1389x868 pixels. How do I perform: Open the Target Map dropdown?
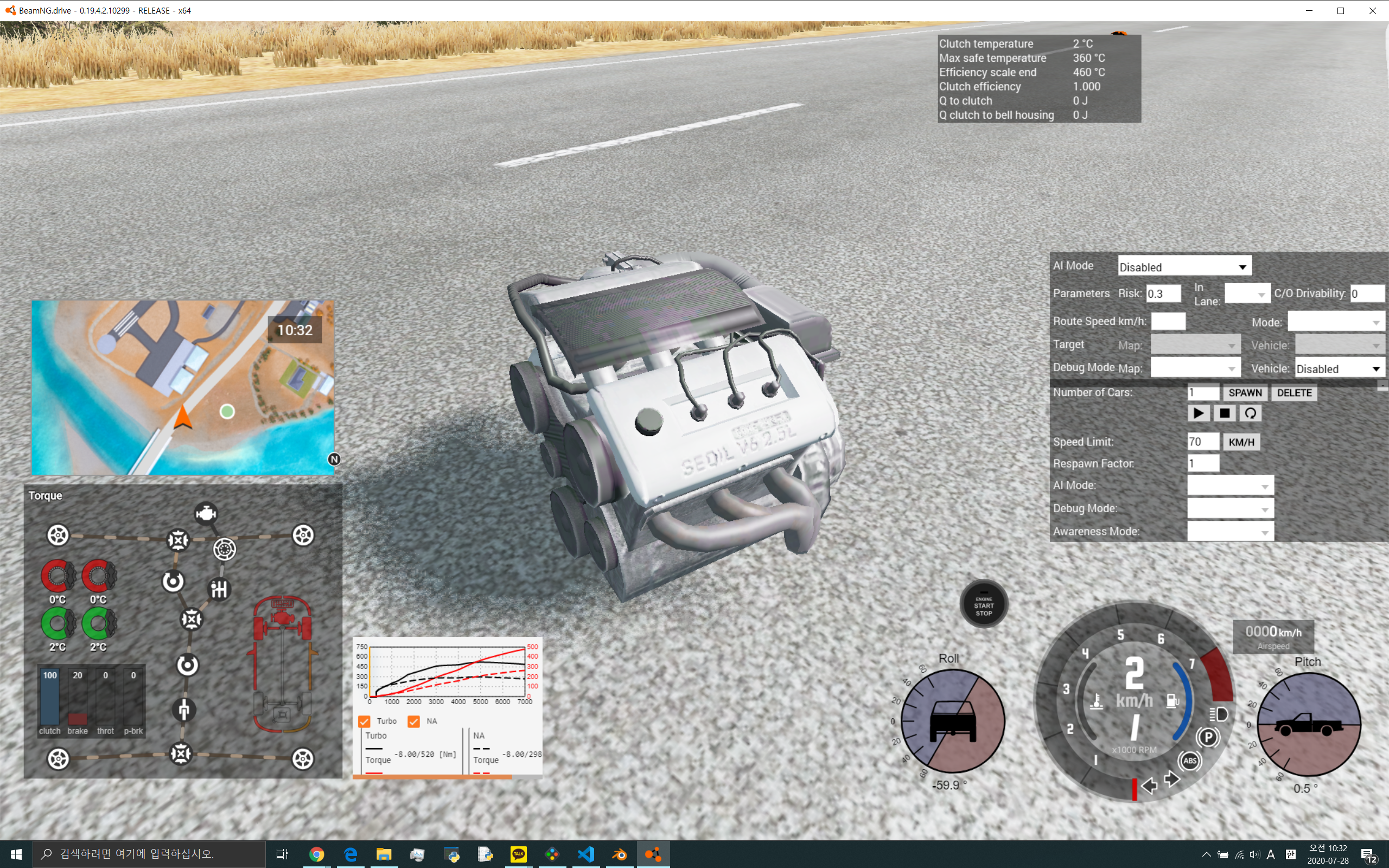click(1196, 345)
